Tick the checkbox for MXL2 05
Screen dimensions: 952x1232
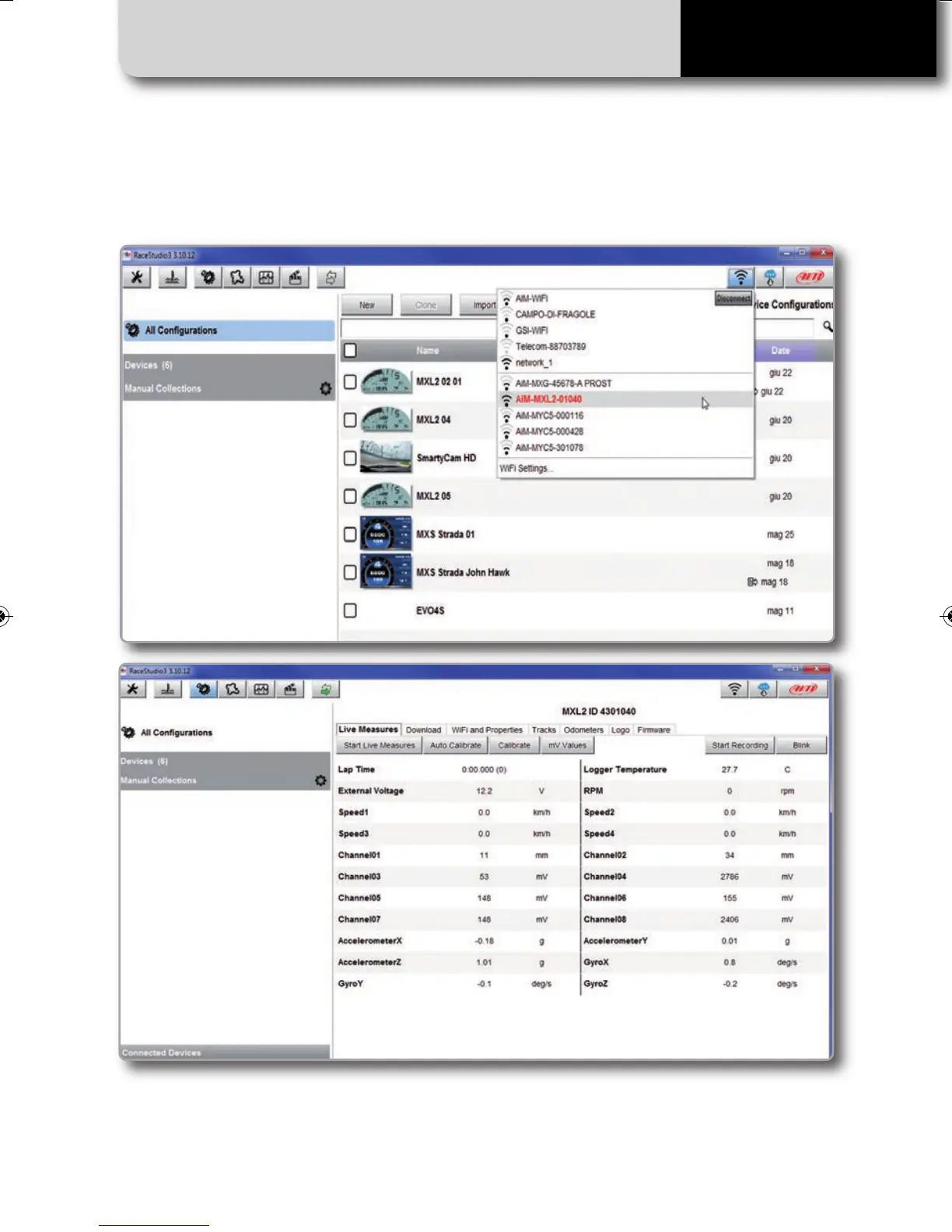pyautogui.click(x=350, y=496)
